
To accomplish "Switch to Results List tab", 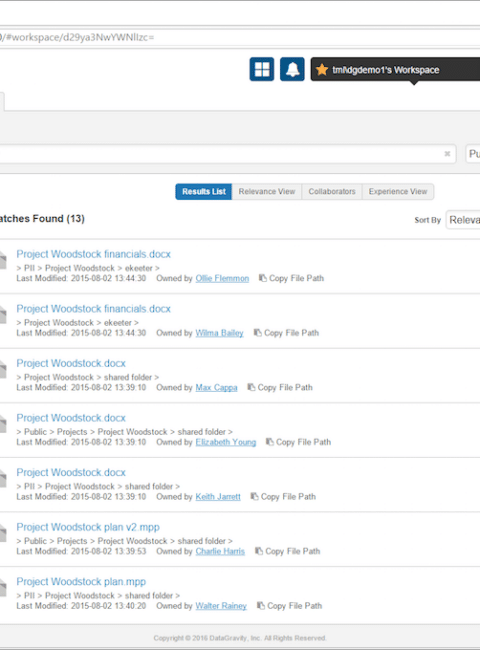I will point(204,192).
